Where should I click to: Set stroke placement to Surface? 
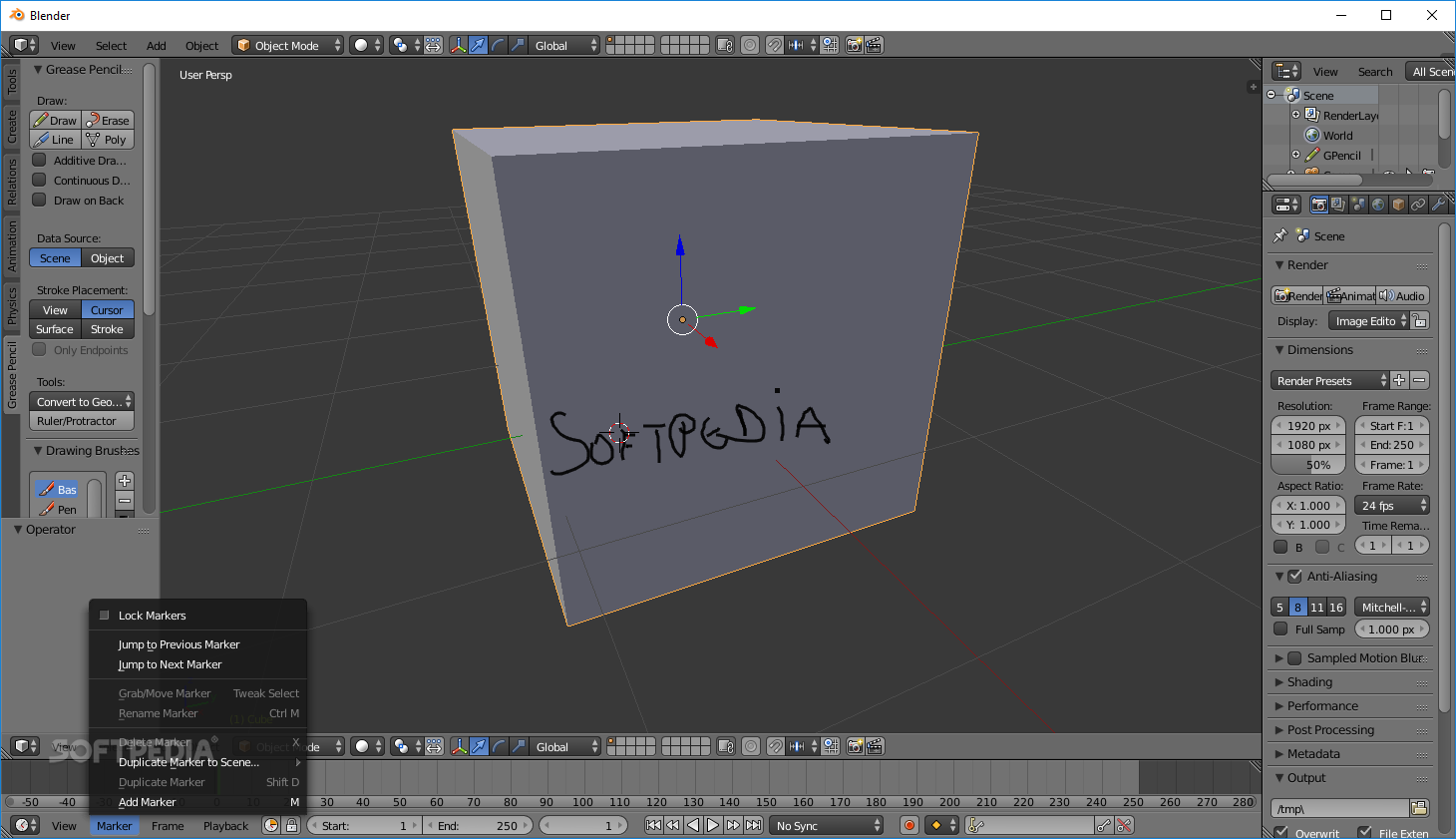click(55, 329)
